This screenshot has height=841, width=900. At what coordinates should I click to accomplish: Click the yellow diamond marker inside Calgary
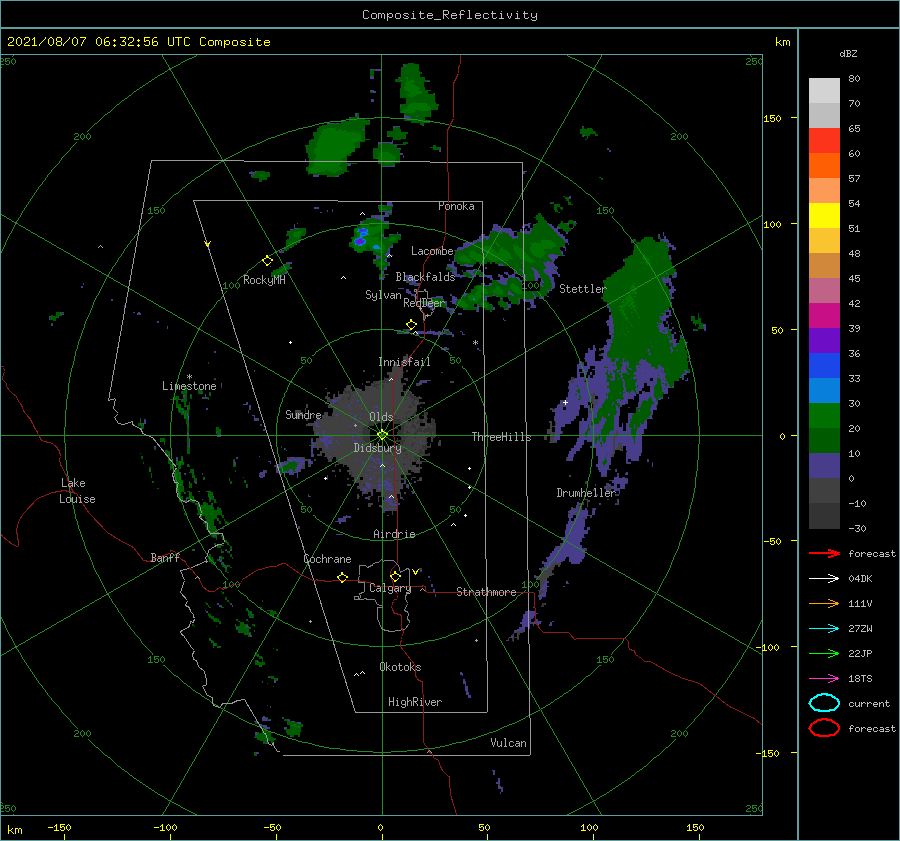coord(395,576)
